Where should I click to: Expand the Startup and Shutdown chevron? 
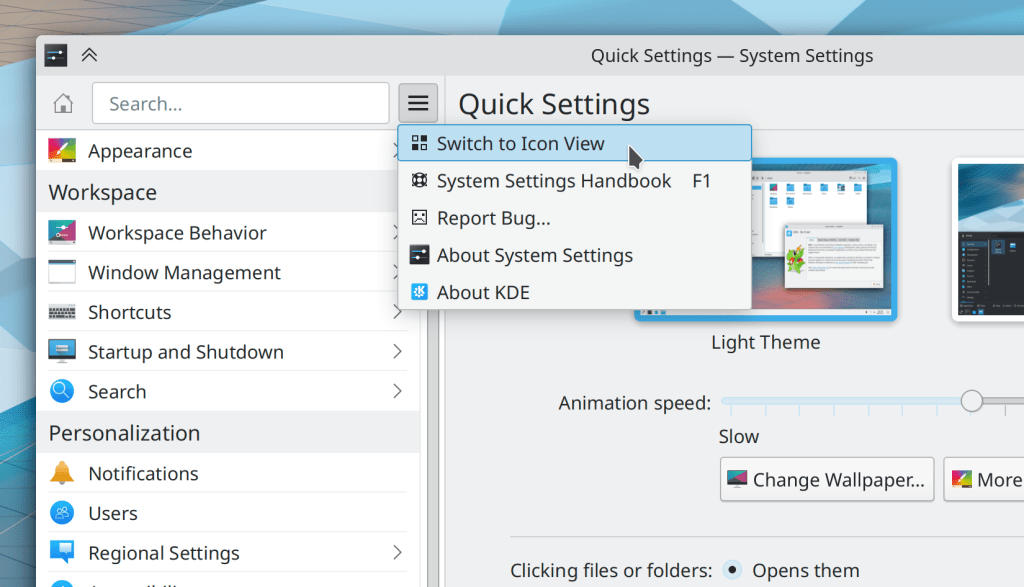pyautogui.click(x=397, y=352)
